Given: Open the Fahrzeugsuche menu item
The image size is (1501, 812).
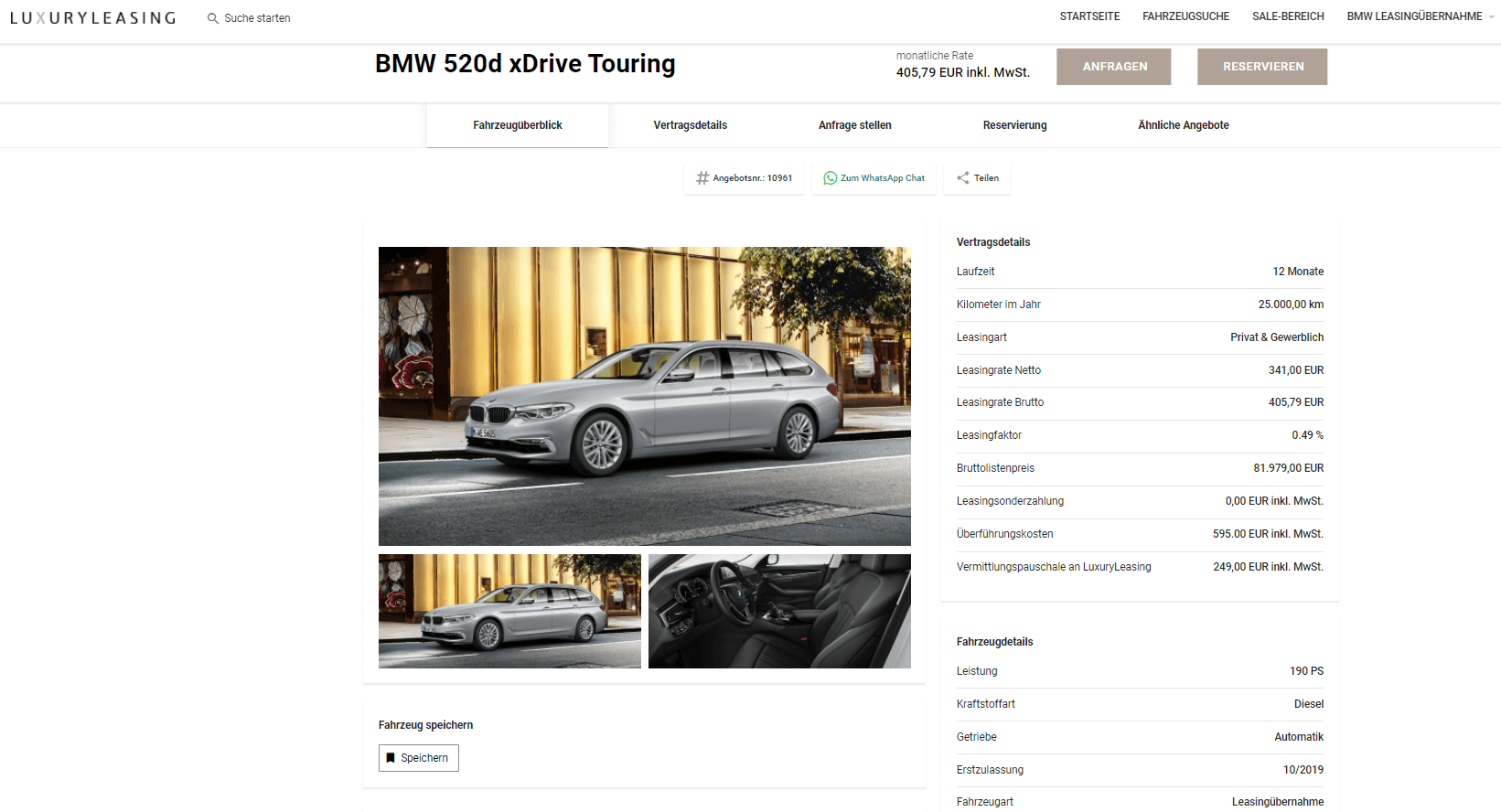Looking at the screenshot, I should 1185,16.
